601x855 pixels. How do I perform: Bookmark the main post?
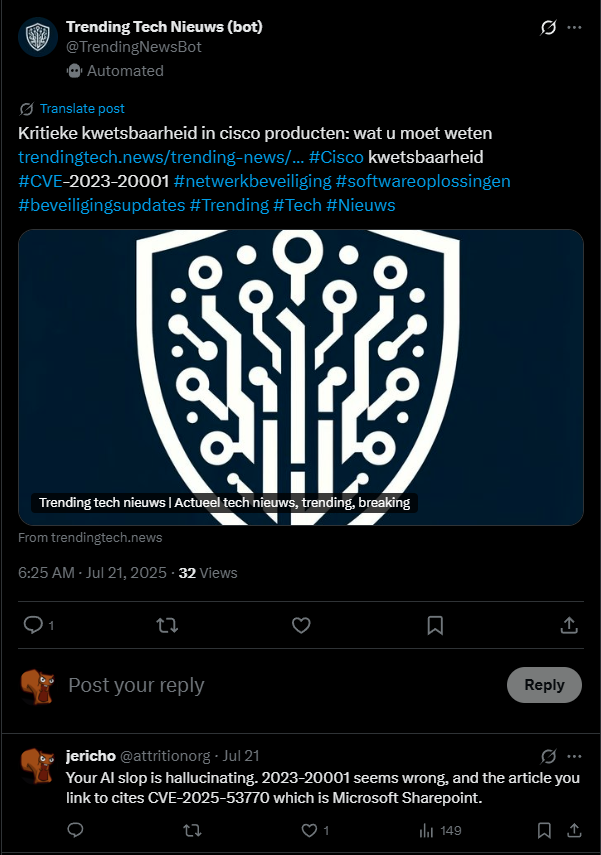tap(435, 625)
